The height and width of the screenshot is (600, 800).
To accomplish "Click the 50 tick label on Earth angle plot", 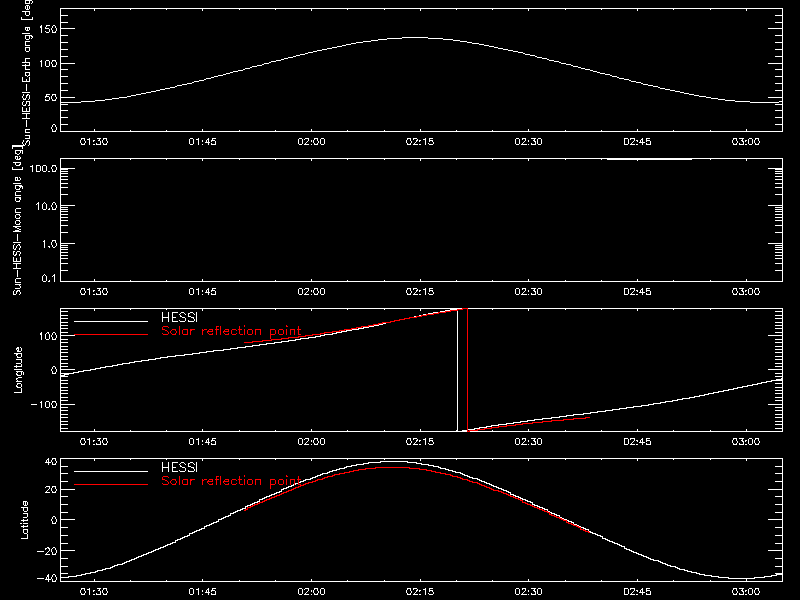I will tap(51, 97).
